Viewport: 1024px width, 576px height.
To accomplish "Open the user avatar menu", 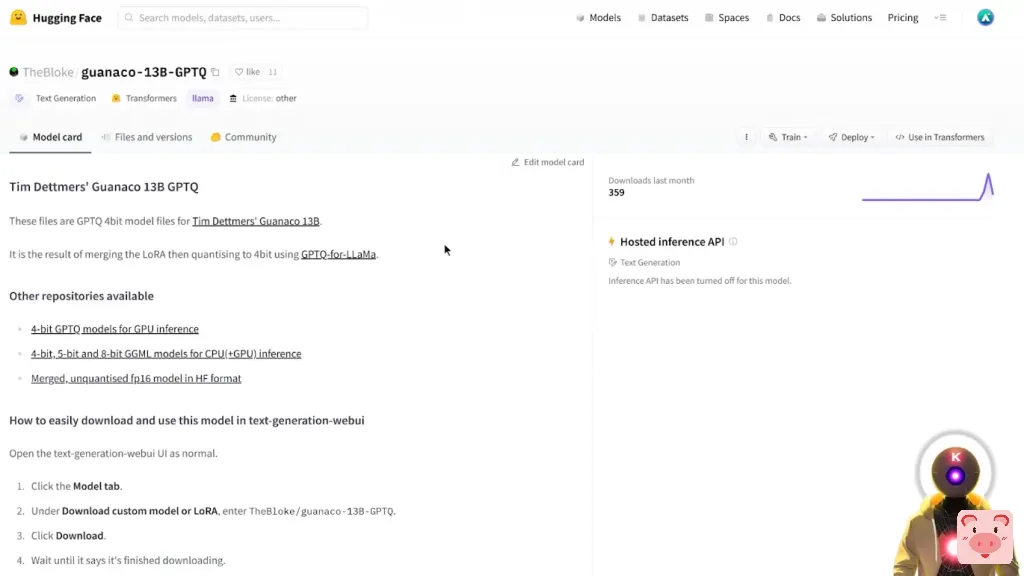I will [x=985, y=18].
